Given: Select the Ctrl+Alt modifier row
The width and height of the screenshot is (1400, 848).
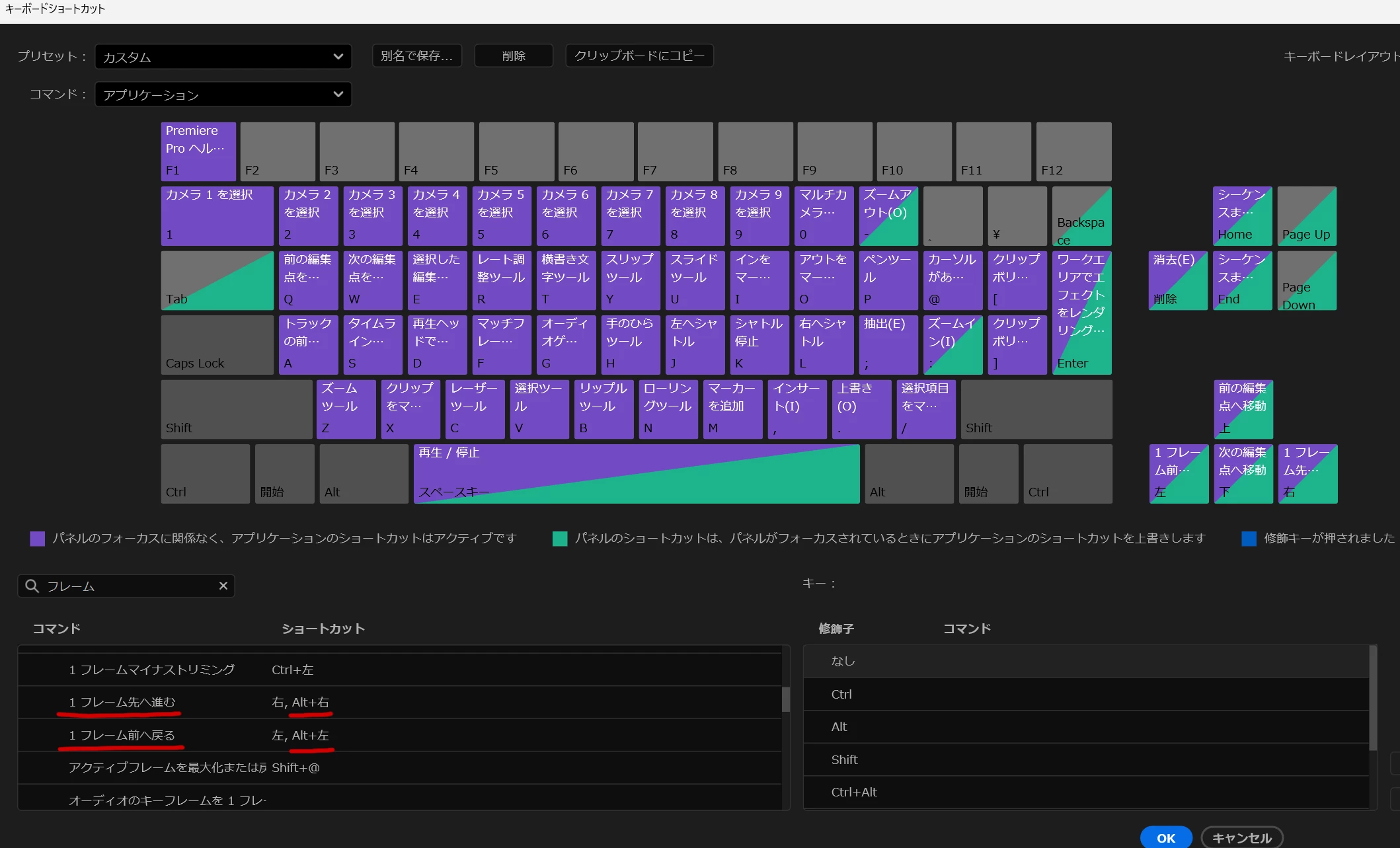Looking at the screenshot, I should [x=1086, y=792].
